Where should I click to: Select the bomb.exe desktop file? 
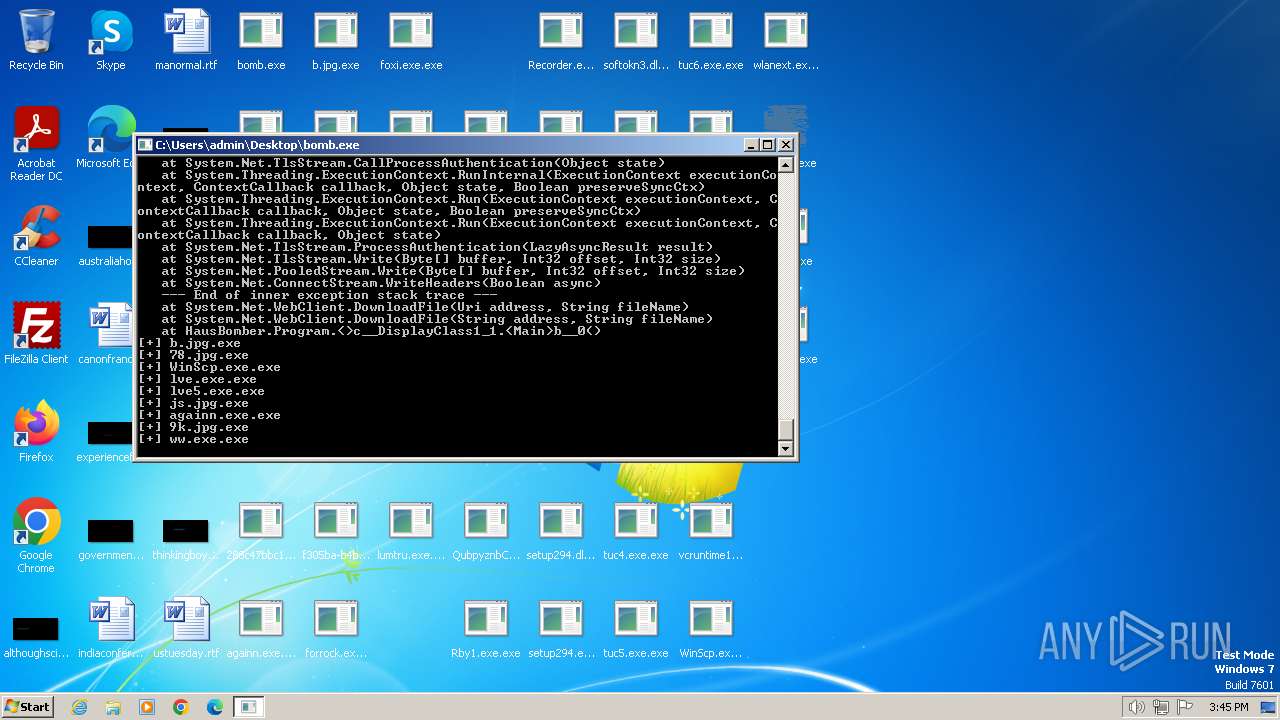261,40
